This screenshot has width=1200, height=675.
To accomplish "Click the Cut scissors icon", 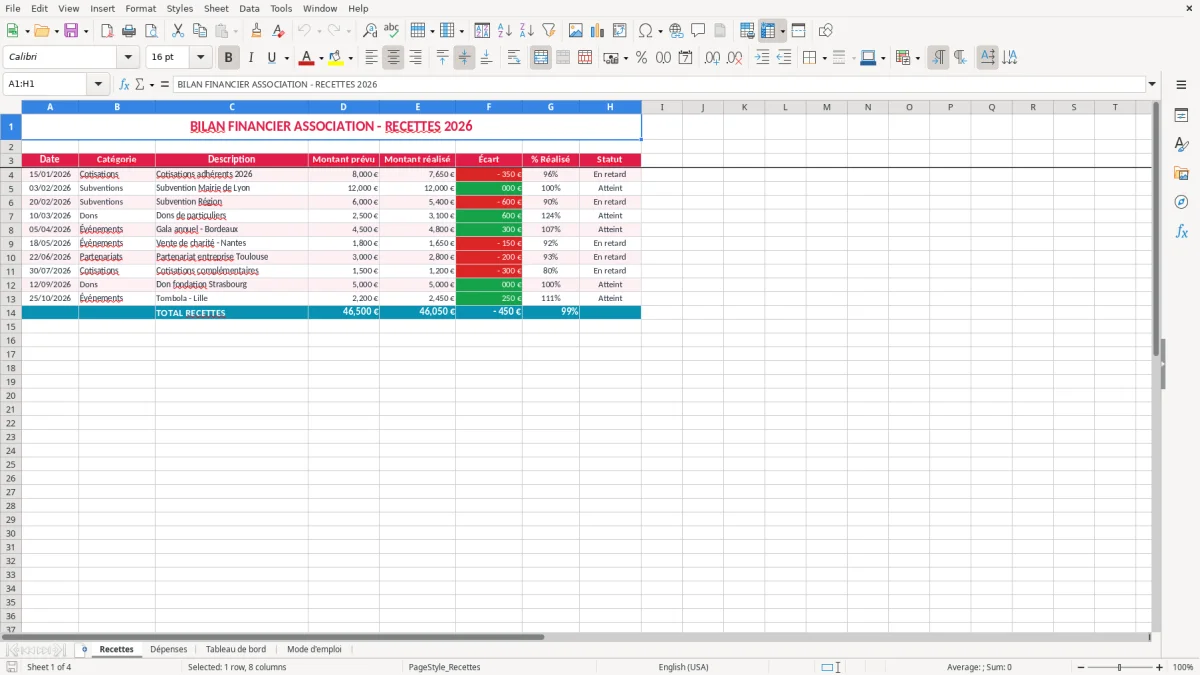I will click(x=178, y=31).
